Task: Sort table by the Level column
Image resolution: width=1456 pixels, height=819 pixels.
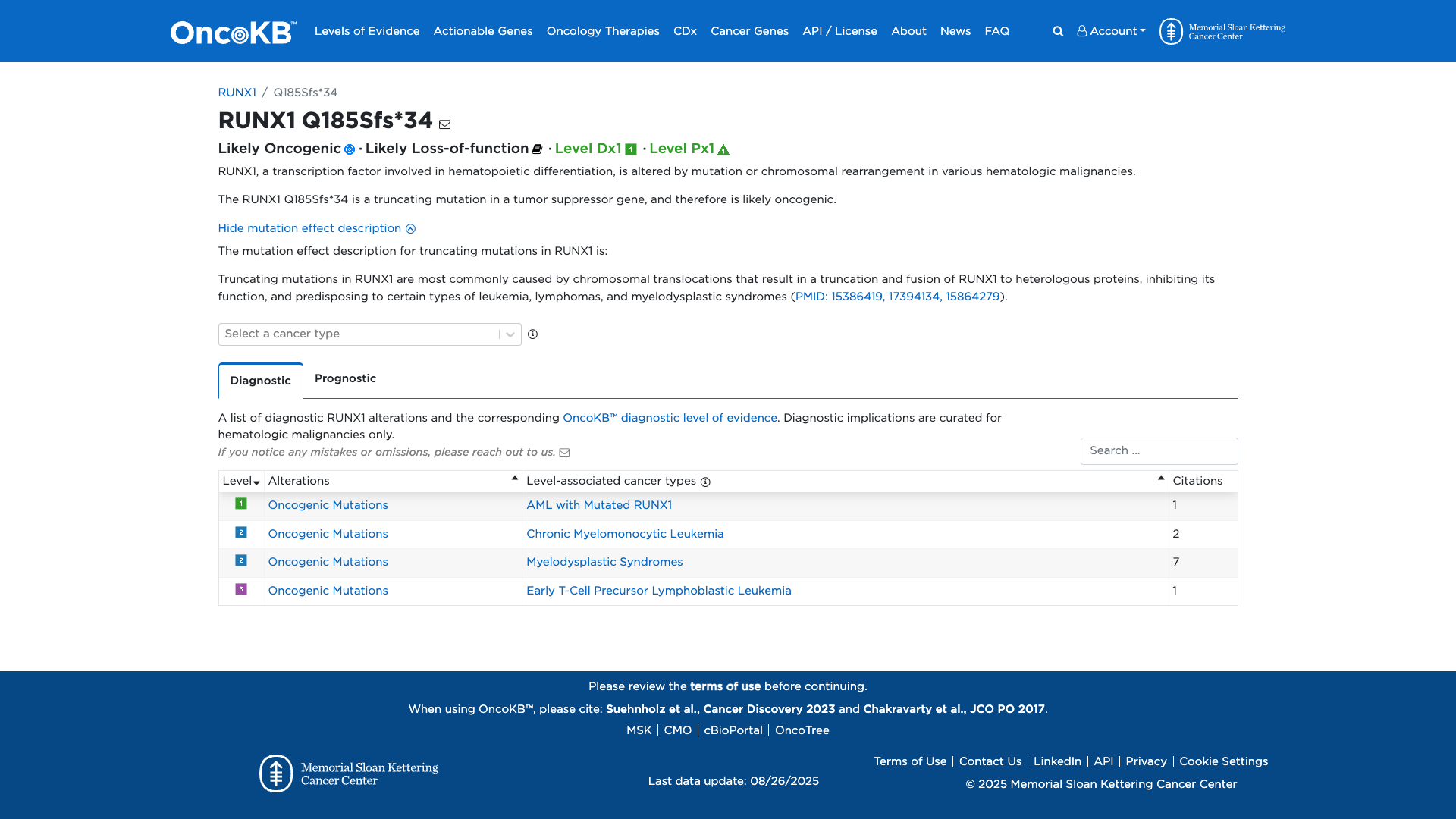Action: click(x=241, y=482)
